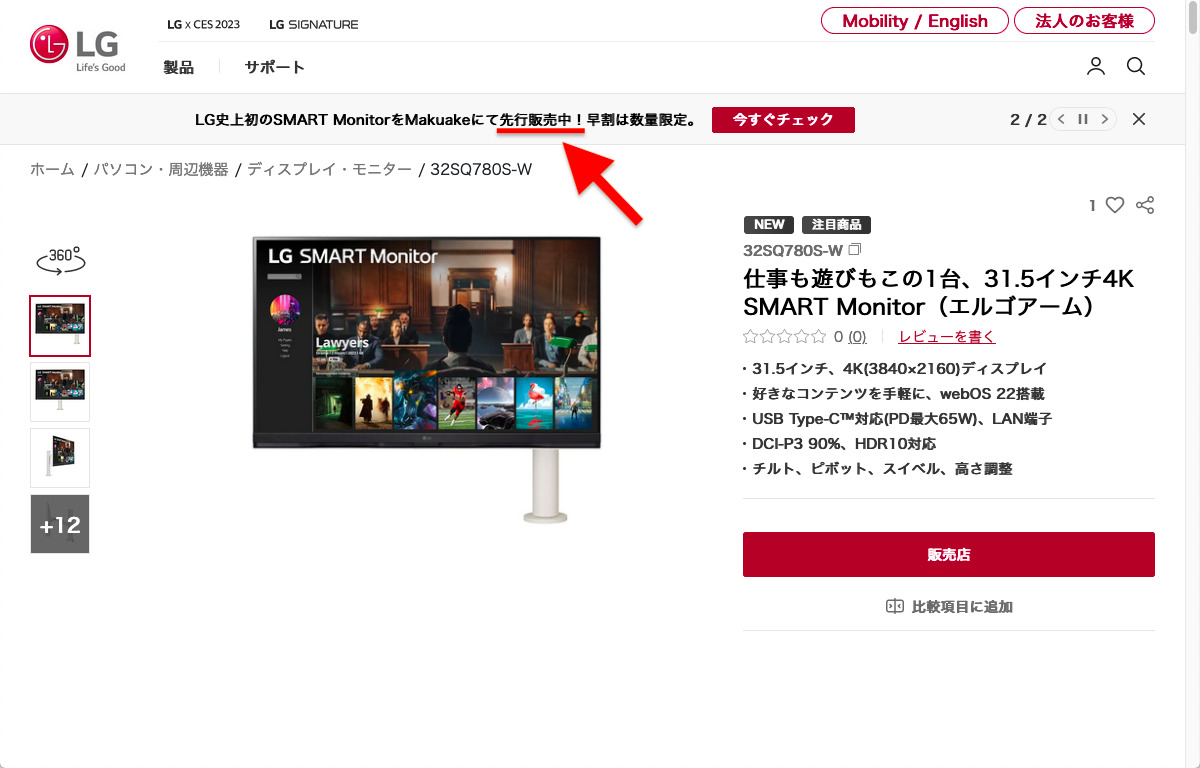Click the product title heading
This screenshot has width=1200, height=768.
(x=938, y=291)
